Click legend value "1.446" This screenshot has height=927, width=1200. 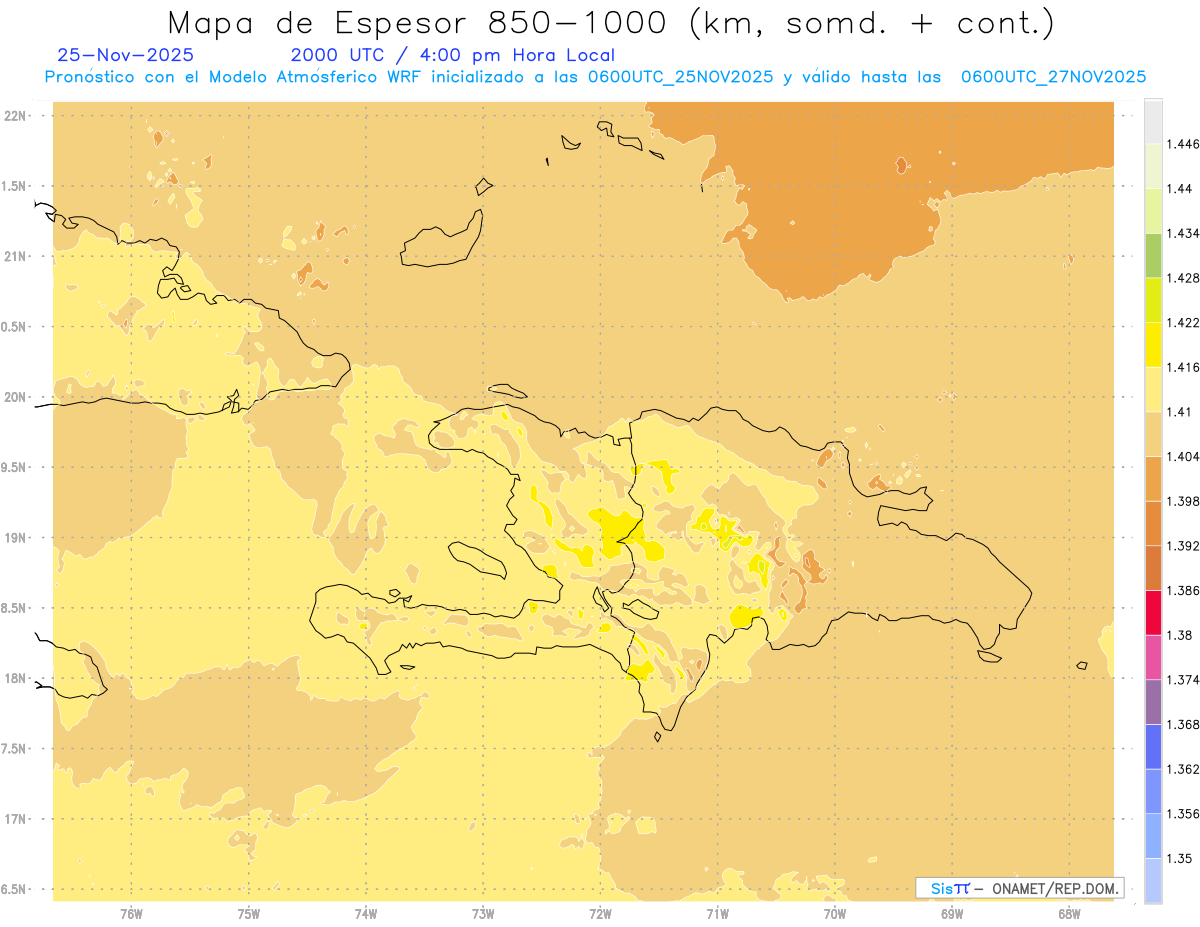click(1184, 144)
